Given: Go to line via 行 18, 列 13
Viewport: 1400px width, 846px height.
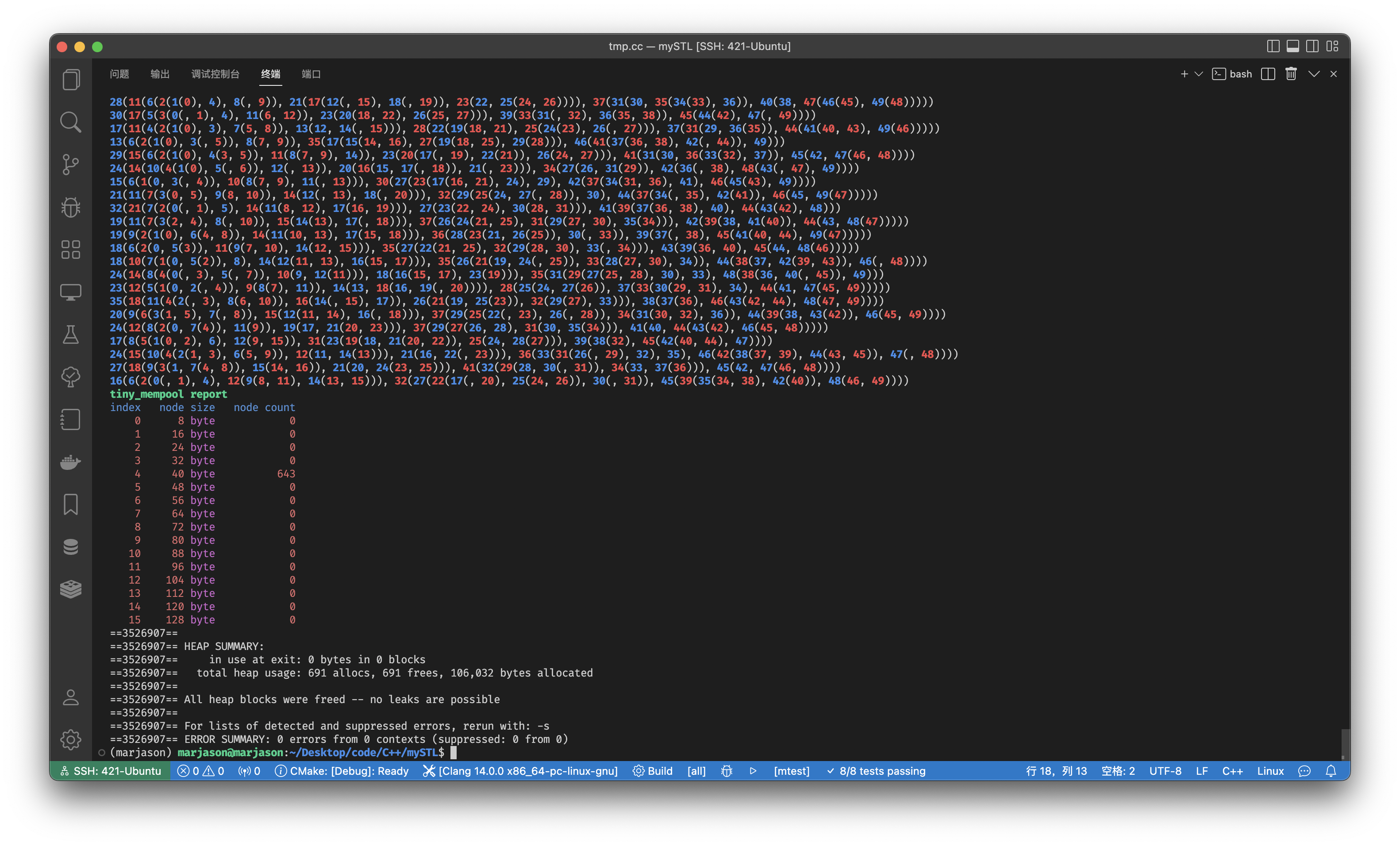Looking at the screenshot, I should pos(1056,771).
